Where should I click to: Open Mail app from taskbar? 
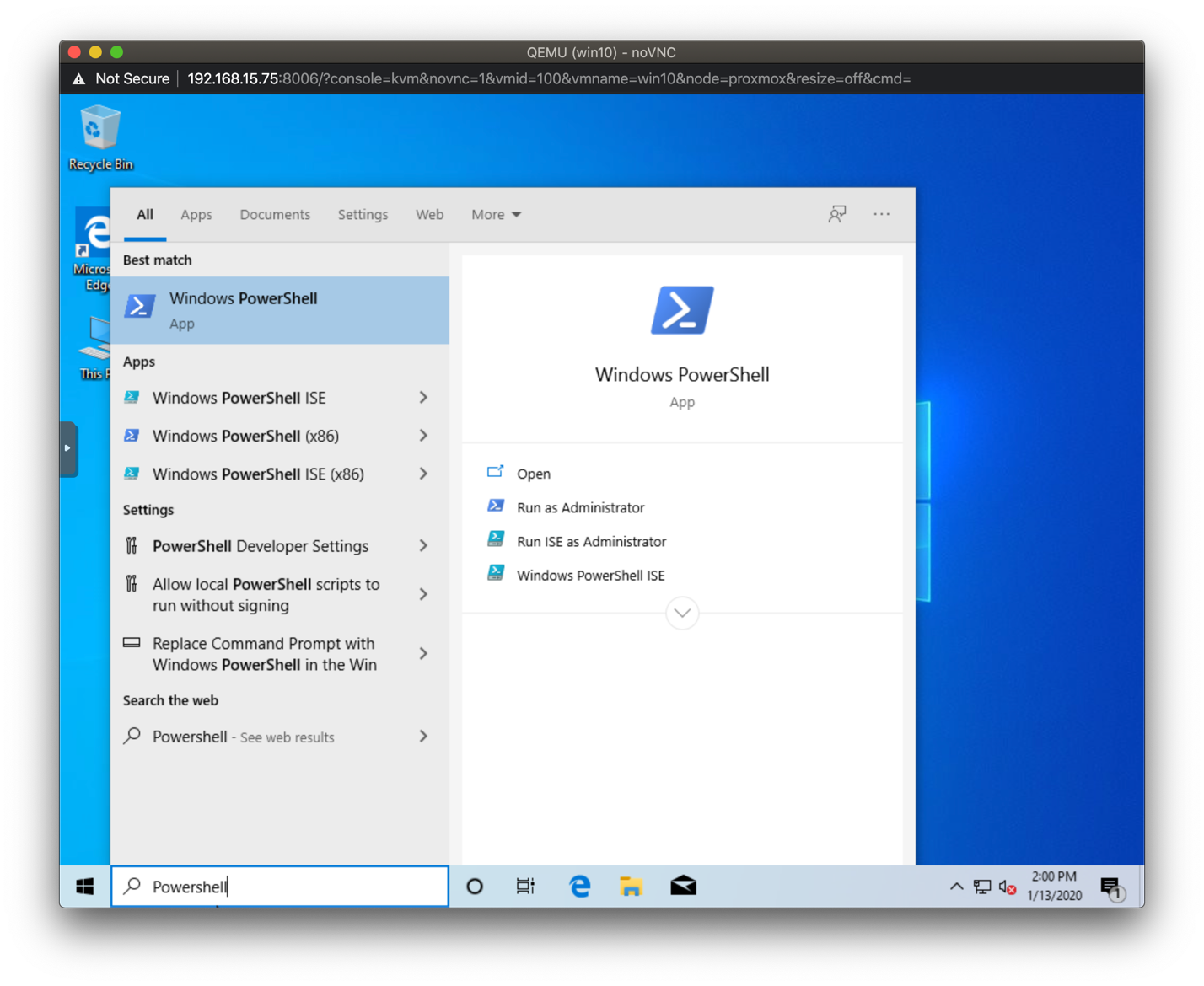coord(683,887)
